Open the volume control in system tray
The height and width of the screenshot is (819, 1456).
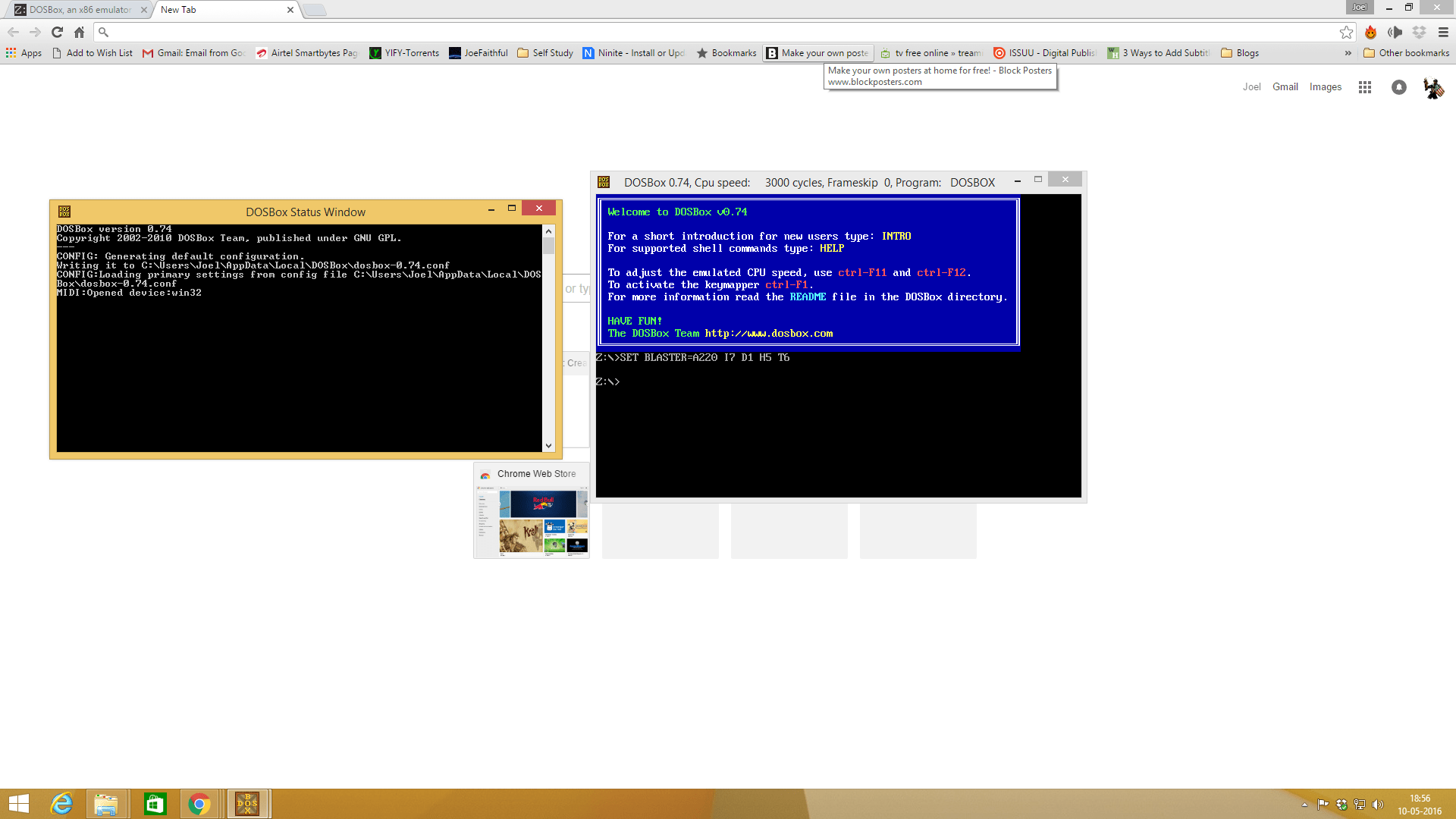tap(1376, 803)
